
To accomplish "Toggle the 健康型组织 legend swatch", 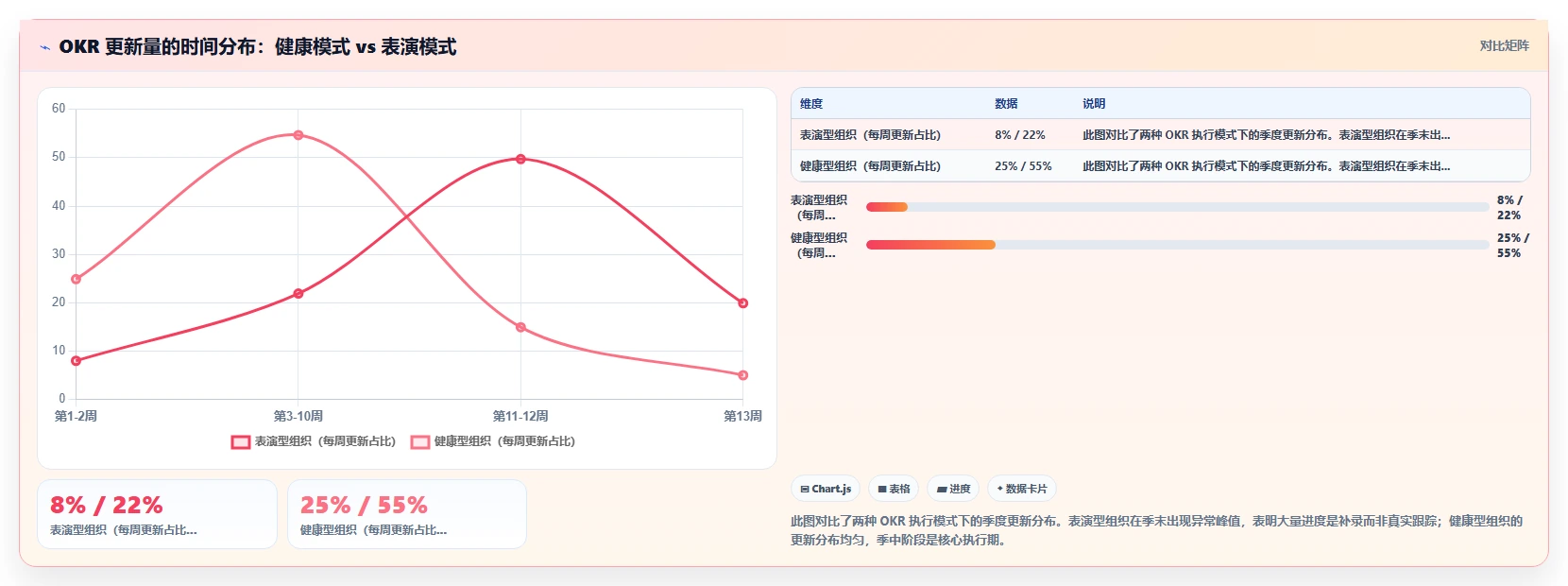I will pyautogui.click(x=420, y=441).
